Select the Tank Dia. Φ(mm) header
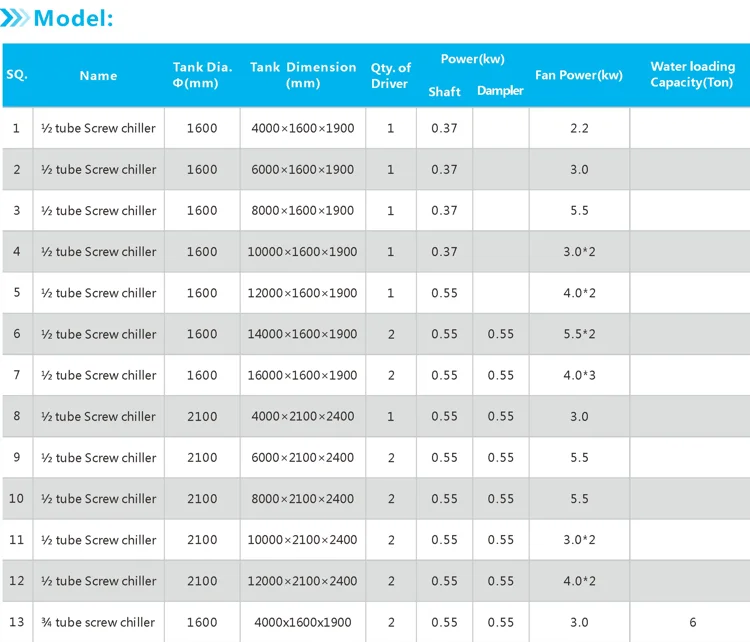 click(x=202, y=75)
